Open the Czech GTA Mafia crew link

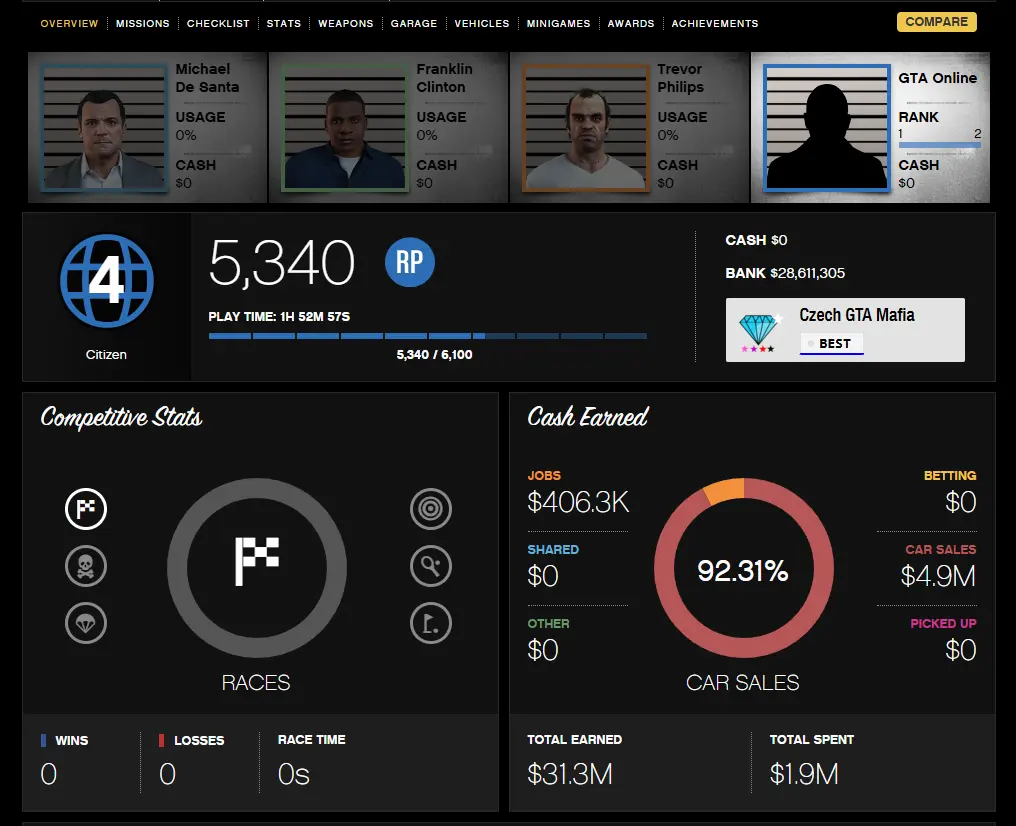pos(857,315)
